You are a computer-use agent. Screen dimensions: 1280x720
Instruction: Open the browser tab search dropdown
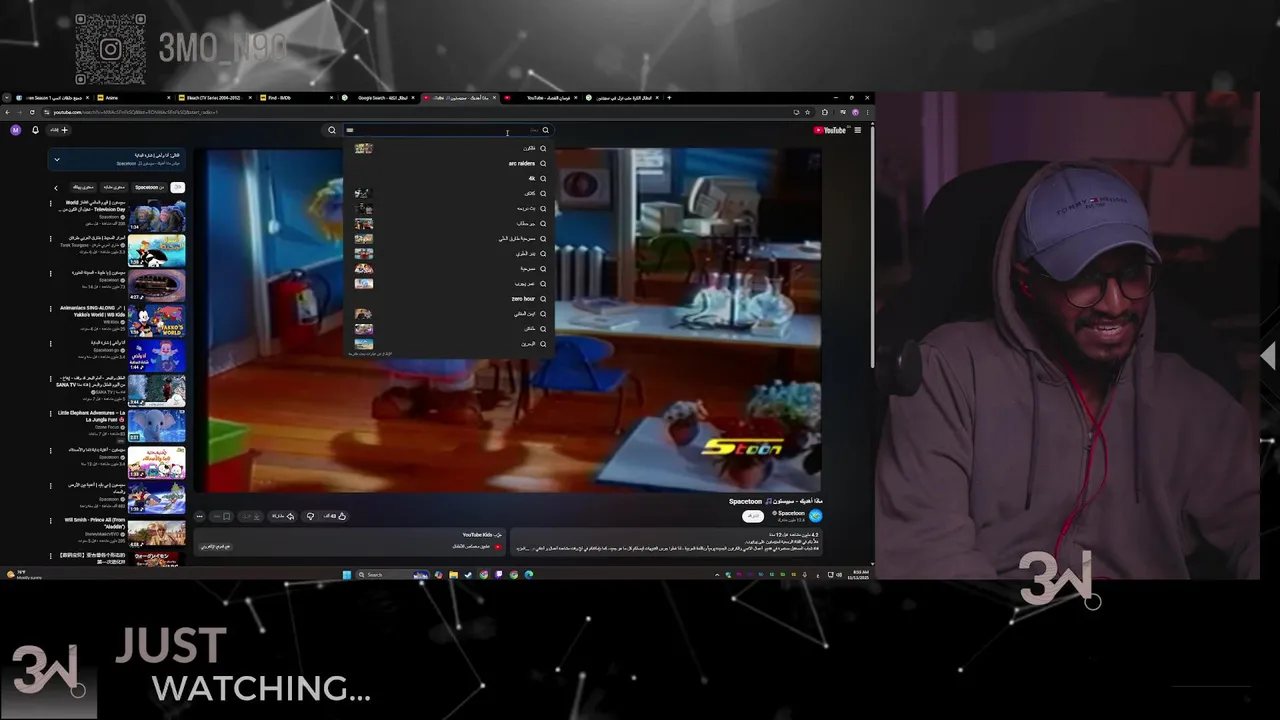7,98
